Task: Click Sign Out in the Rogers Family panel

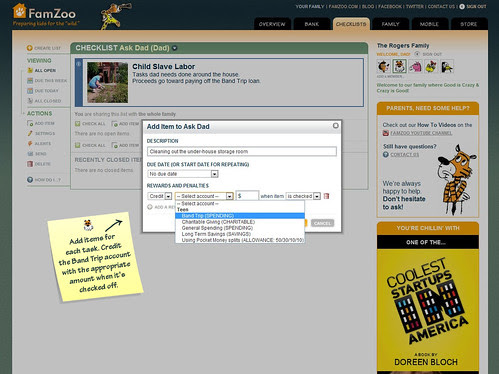Action: coord(432,54)
